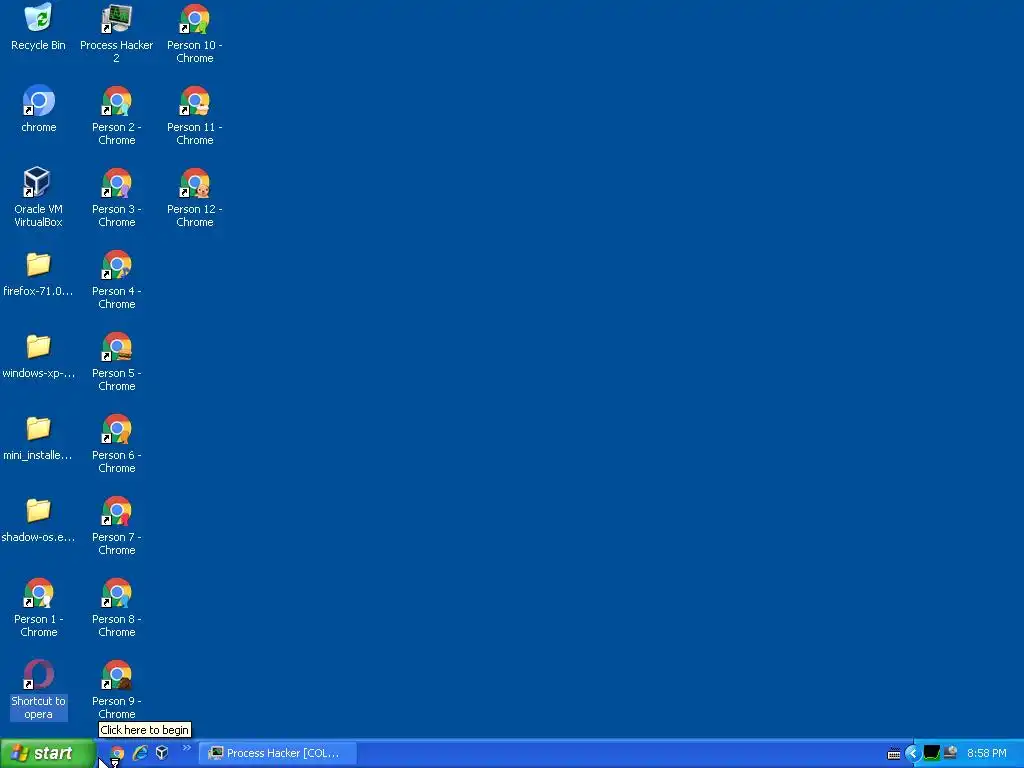Open the Process Hacker black graph tray icon
The image size is (1024, 768).
(932, 753)
